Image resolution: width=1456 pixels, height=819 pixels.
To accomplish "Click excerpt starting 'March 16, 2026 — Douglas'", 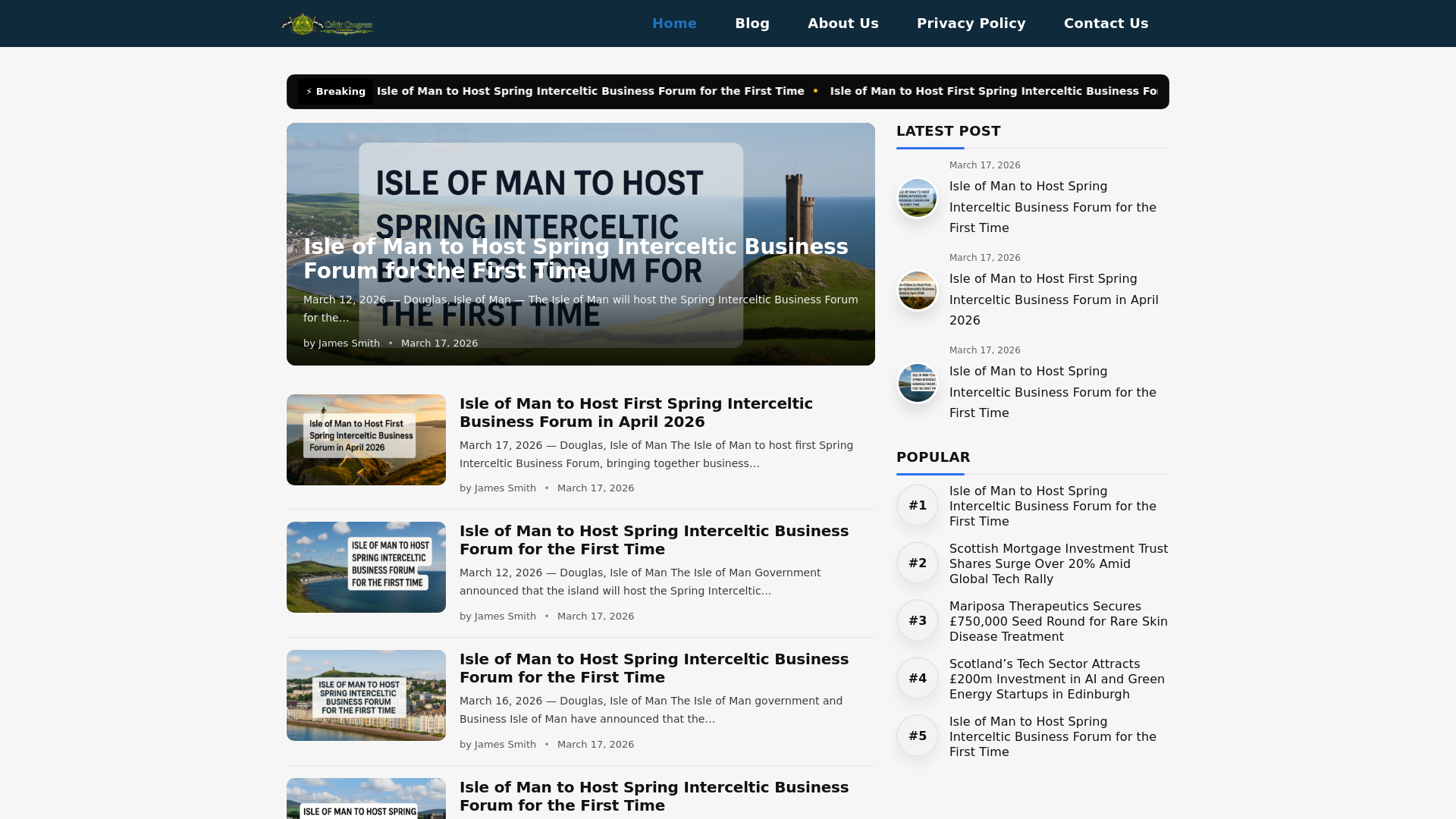I will pyautogui.click(x=651, y=710).
